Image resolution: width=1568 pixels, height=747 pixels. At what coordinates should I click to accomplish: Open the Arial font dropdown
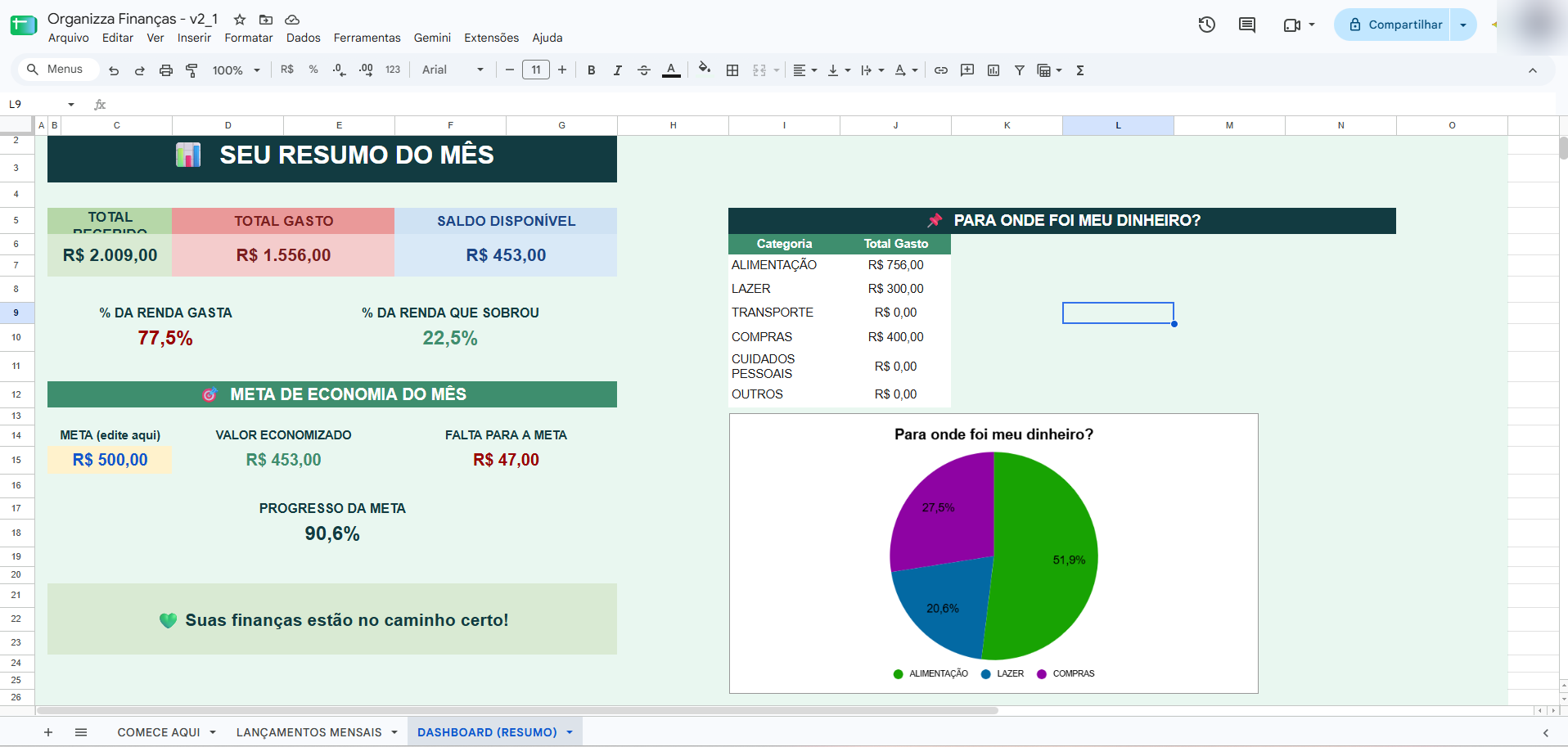[453, 70]
